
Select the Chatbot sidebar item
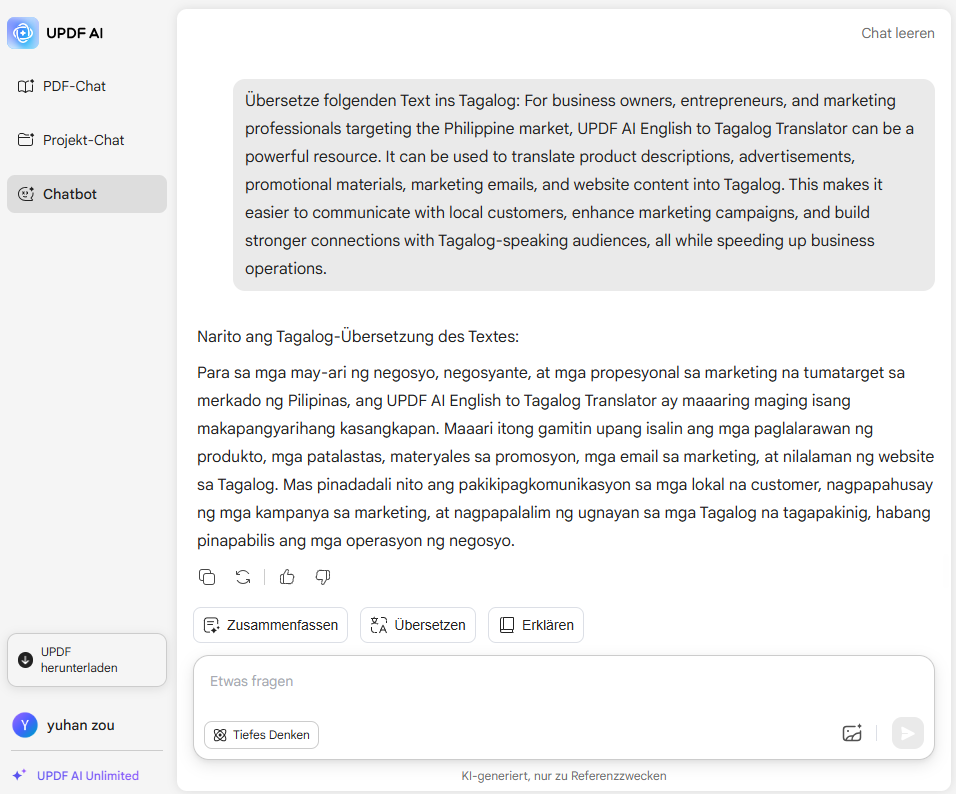click(87, 194)
